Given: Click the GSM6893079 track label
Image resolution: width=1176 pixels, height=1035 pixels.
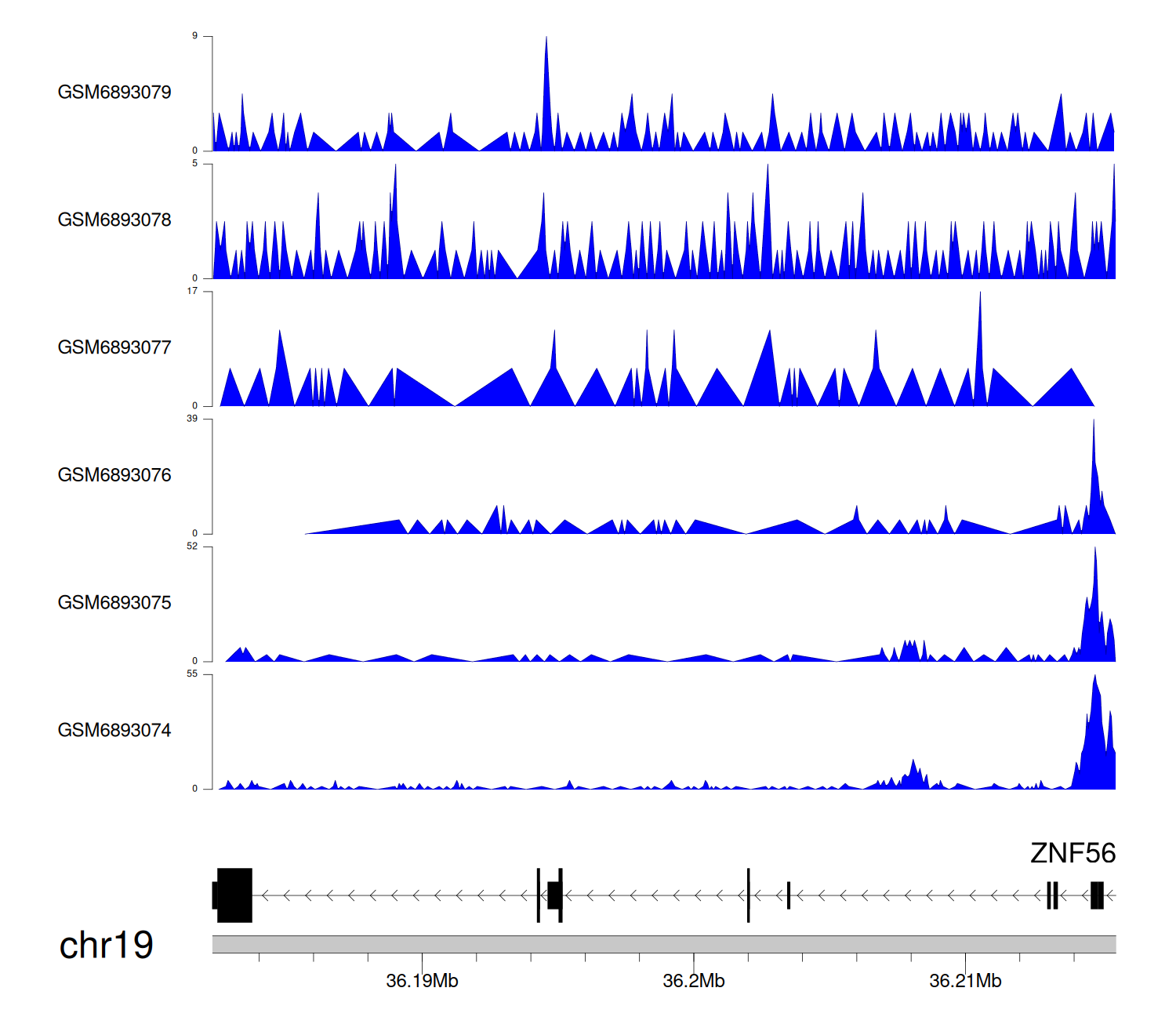Looking at the screenshot, I should point(114,93).
